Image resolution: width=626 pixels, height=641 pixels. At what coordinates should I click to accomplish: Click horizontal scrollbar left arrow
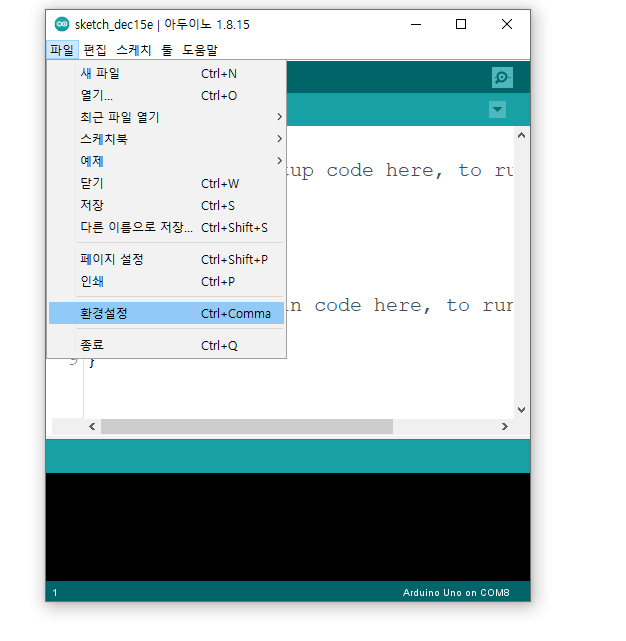point(92,426)
